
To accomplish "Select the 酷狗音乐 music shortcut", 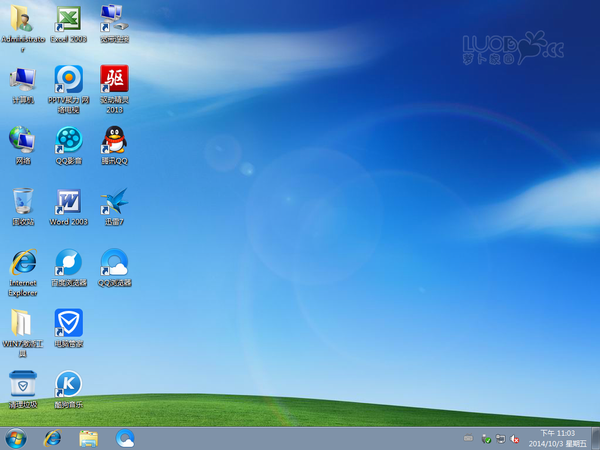I will (x=68, y=390).
